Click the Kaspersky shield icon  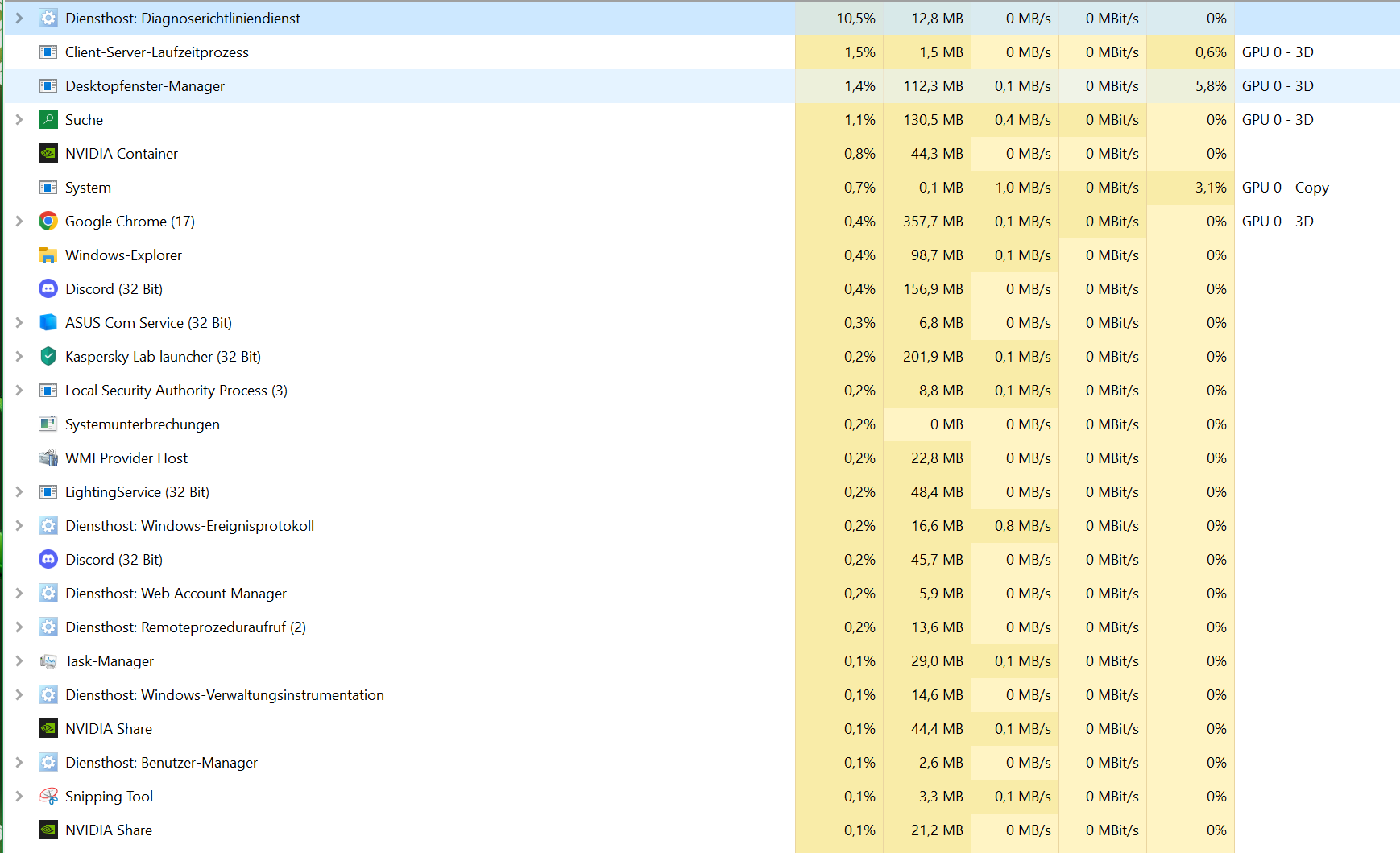(48, 356)
